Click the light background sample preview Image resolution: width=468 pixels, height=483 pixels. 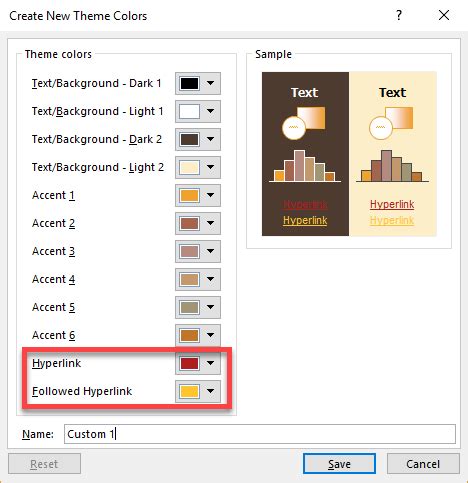[x=393, y=154]
